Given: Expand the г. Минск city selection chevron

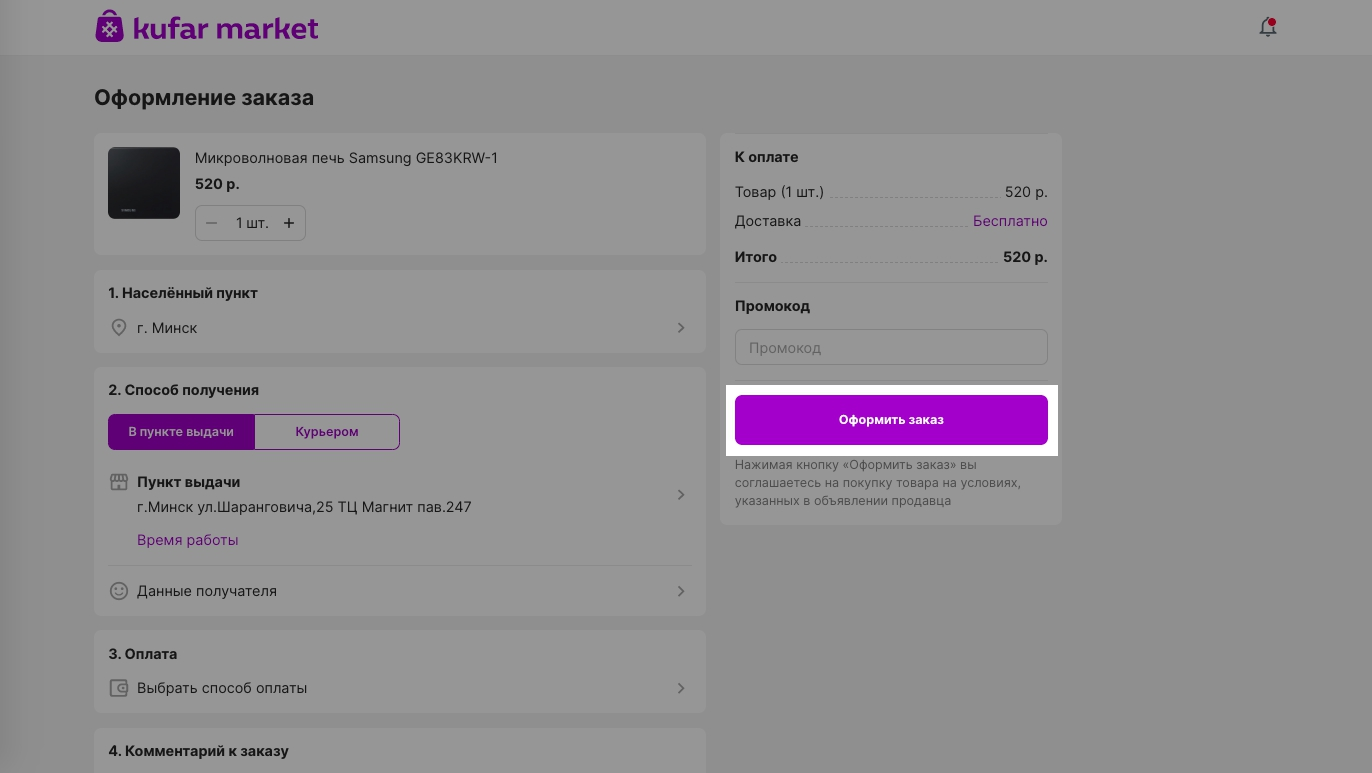Looking at the screenshot, I should pyautogui.click(x=681, y=328).
